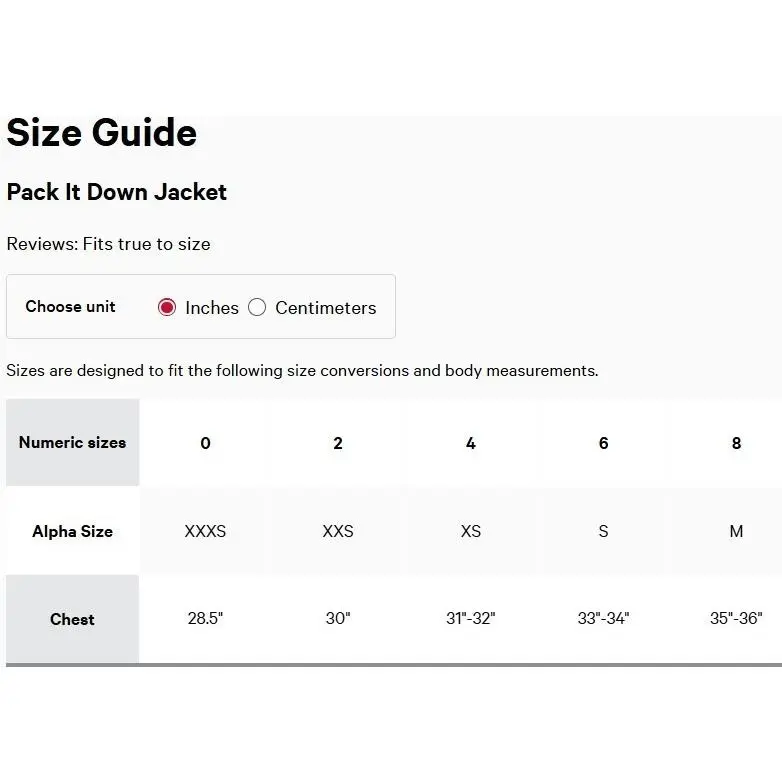
Task: Select numeric size 6 column heading
Action: point(603,443)
